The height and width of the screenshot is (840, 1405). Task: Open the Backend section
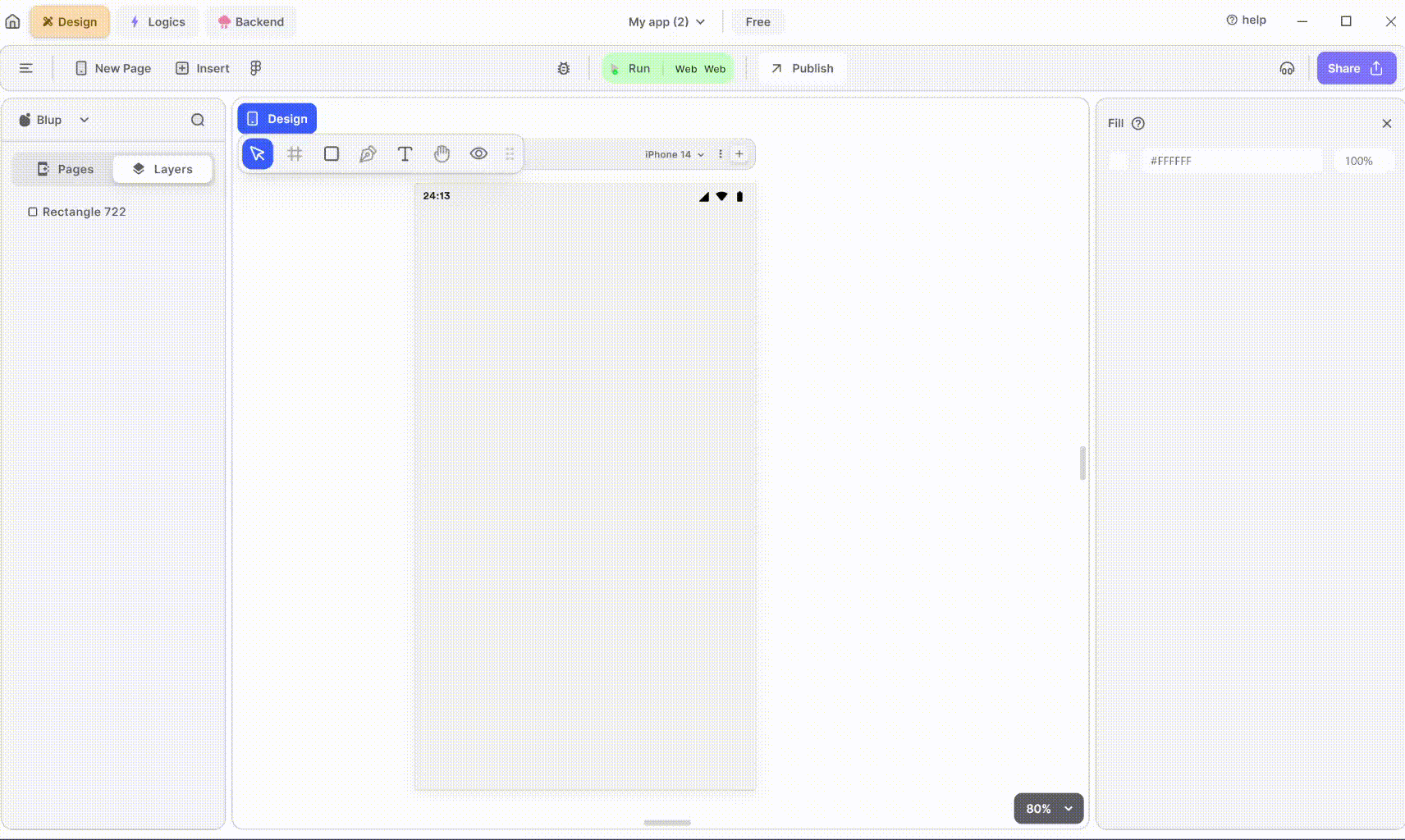251,21
